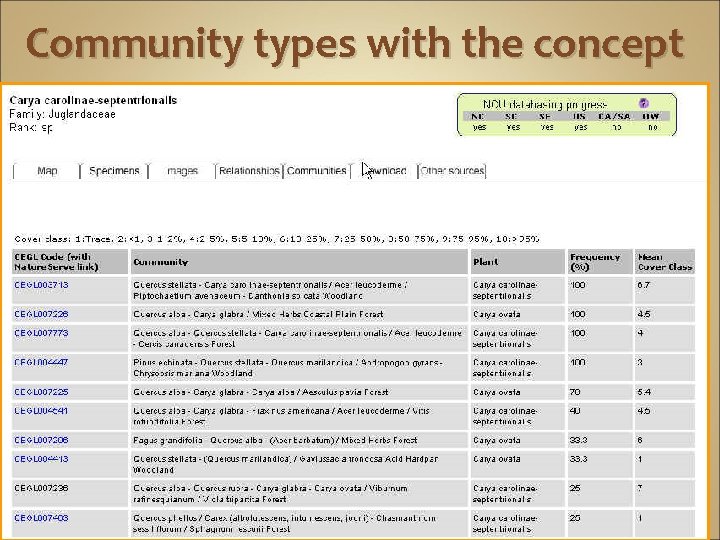Switch to the Specimens tab
The image size is (720, 540).
pyautogui.click(x=114, y=171)
